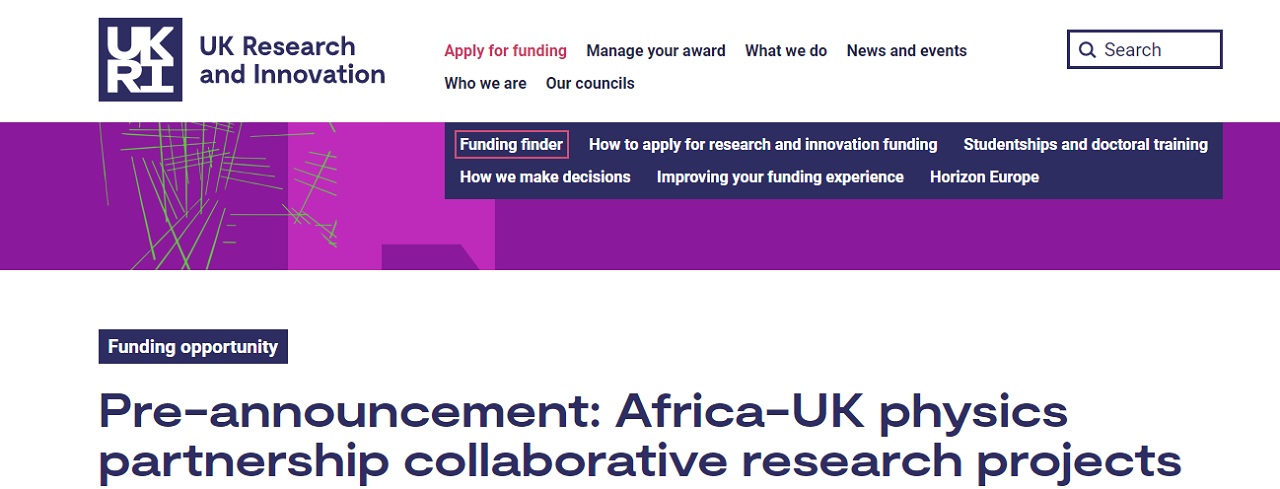
Task: Open the What we do section
Action: [786, 51]
